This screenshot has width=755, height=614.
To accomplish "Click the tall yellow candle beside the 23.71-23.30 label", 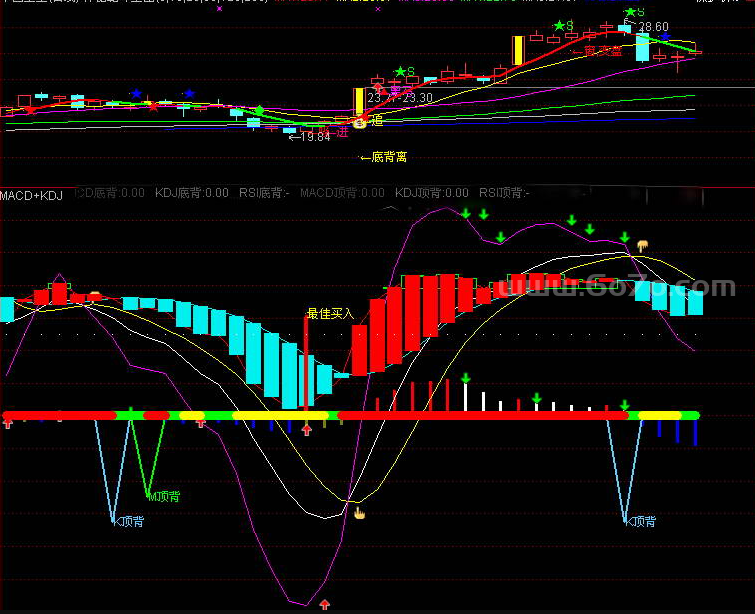I will (359, 101).
